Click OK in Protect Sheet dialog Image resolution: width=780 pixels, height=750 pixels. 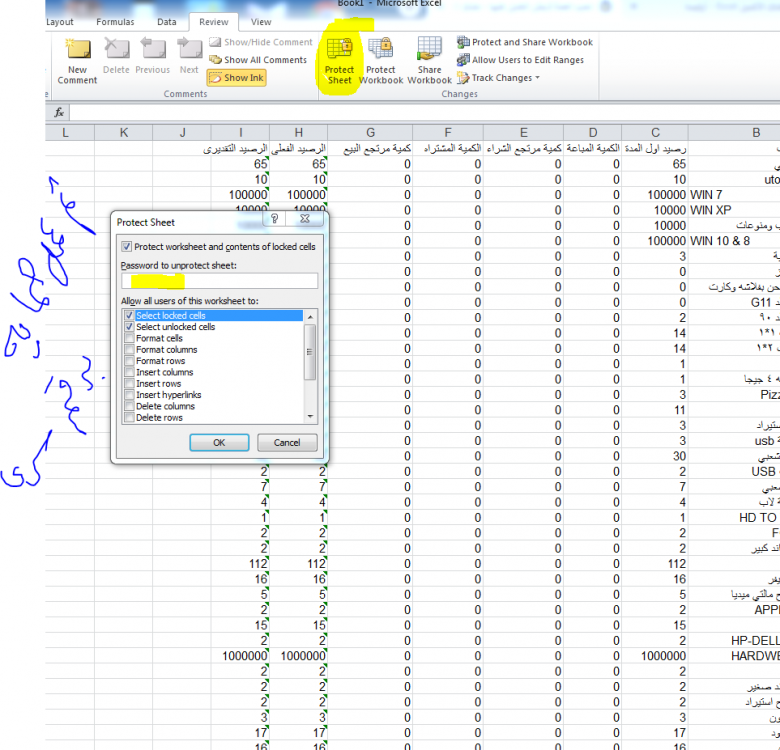(x=219, y=443)
